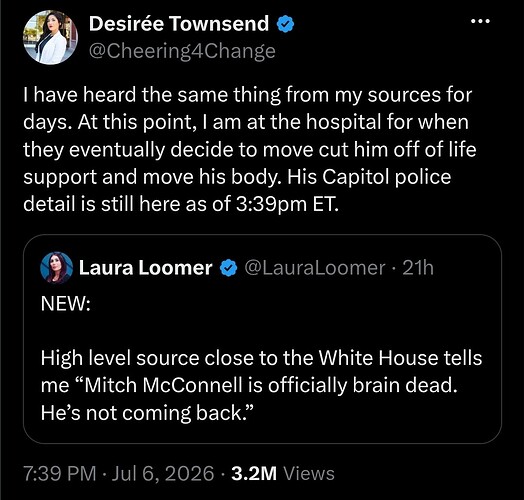This screenshot has height=500, width=524.
Task: Click the 'He's not coming back' line
Action: [145, 413]
